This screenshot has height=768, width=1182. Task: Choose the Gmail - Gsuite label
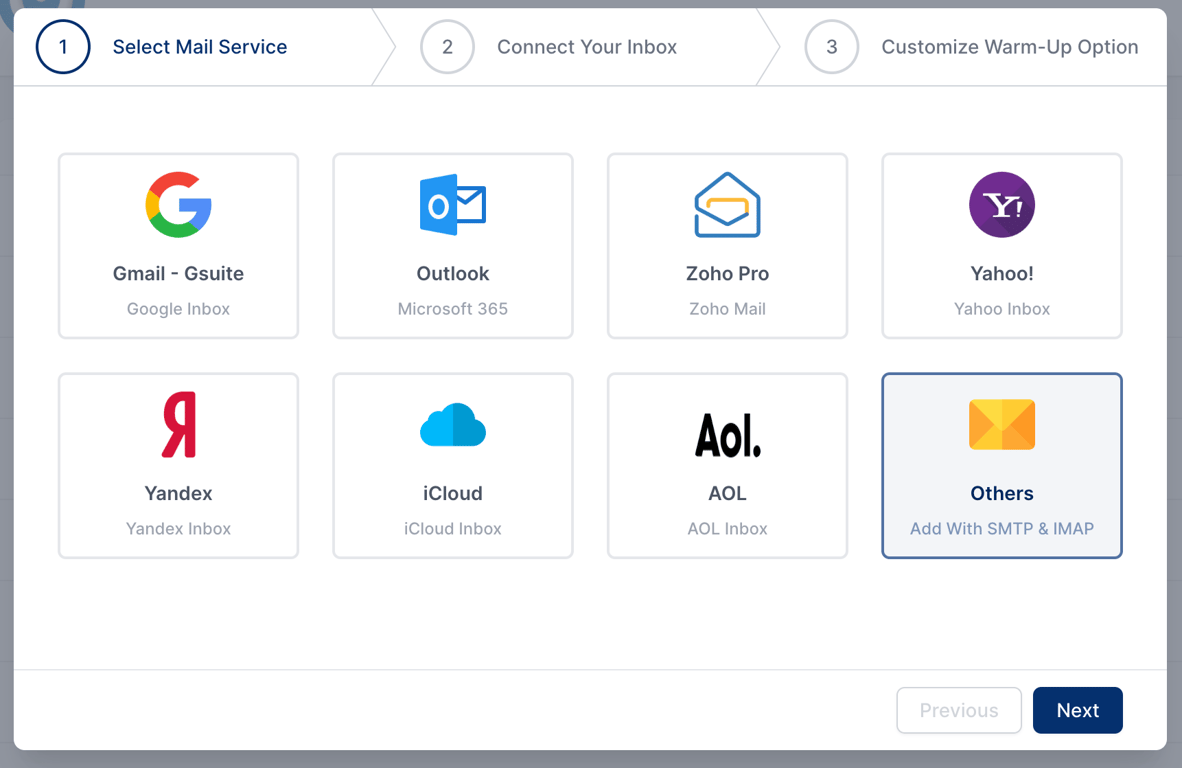click(x=178, y=274)
